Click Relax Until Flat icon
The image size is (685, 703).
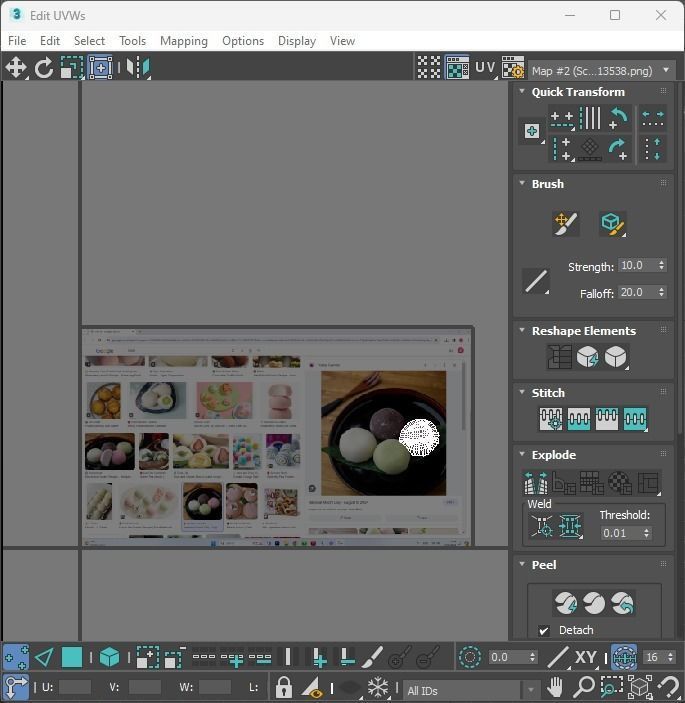[x=587, y=357]
